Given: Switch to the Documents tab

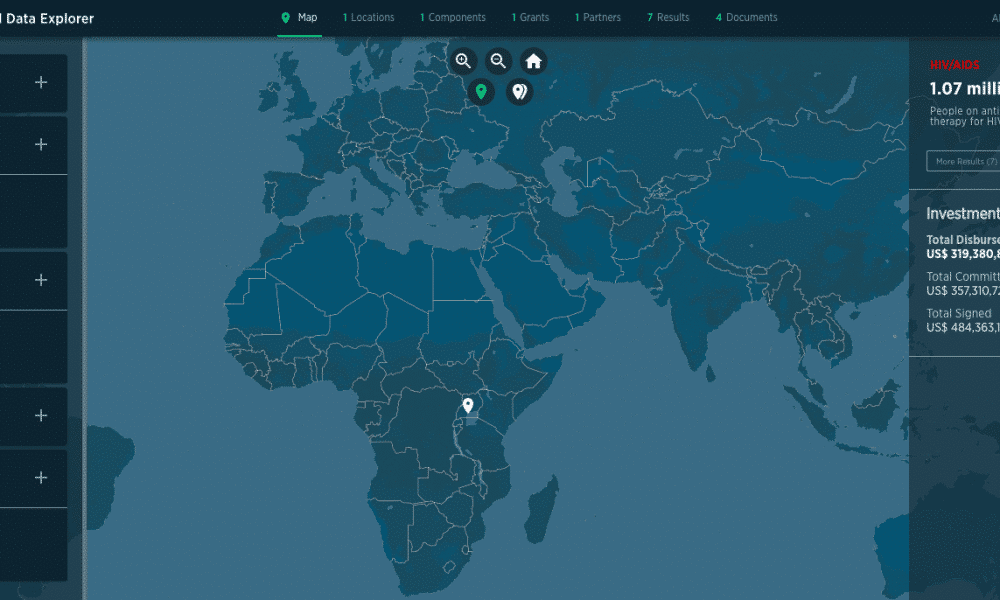Looking at the screenshot, I should [746, 17].
